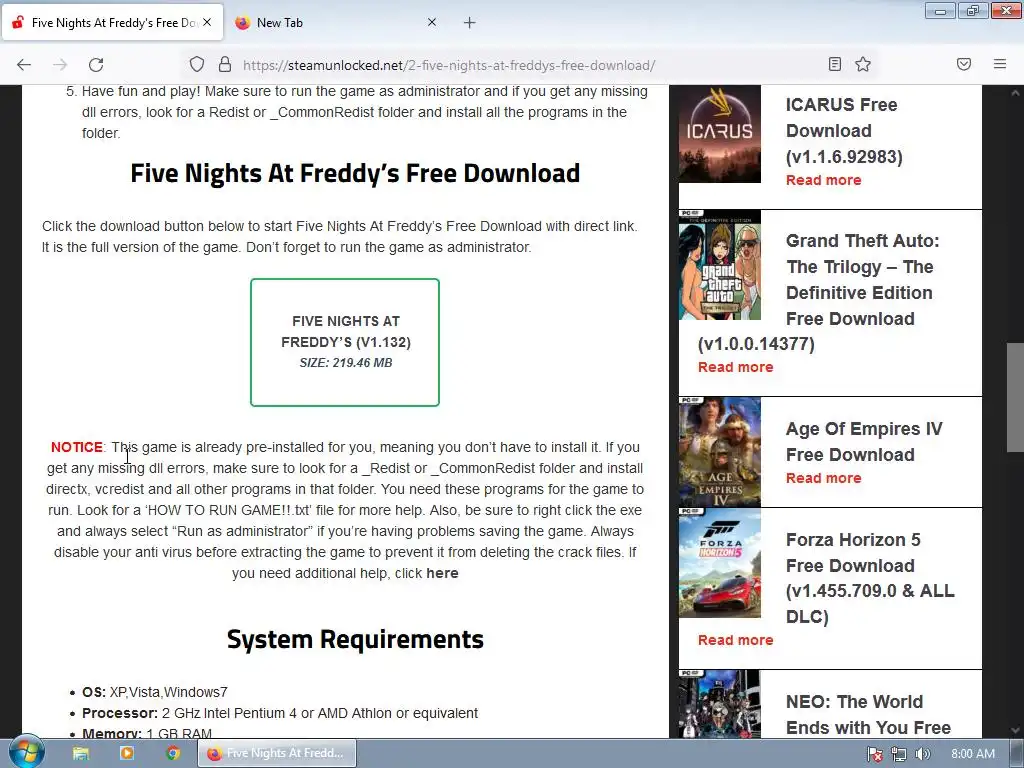The width and height of the screenshot is (1024, 768).
Task: Click Read more under Age Of Empires IV
Action: [824, 478]
